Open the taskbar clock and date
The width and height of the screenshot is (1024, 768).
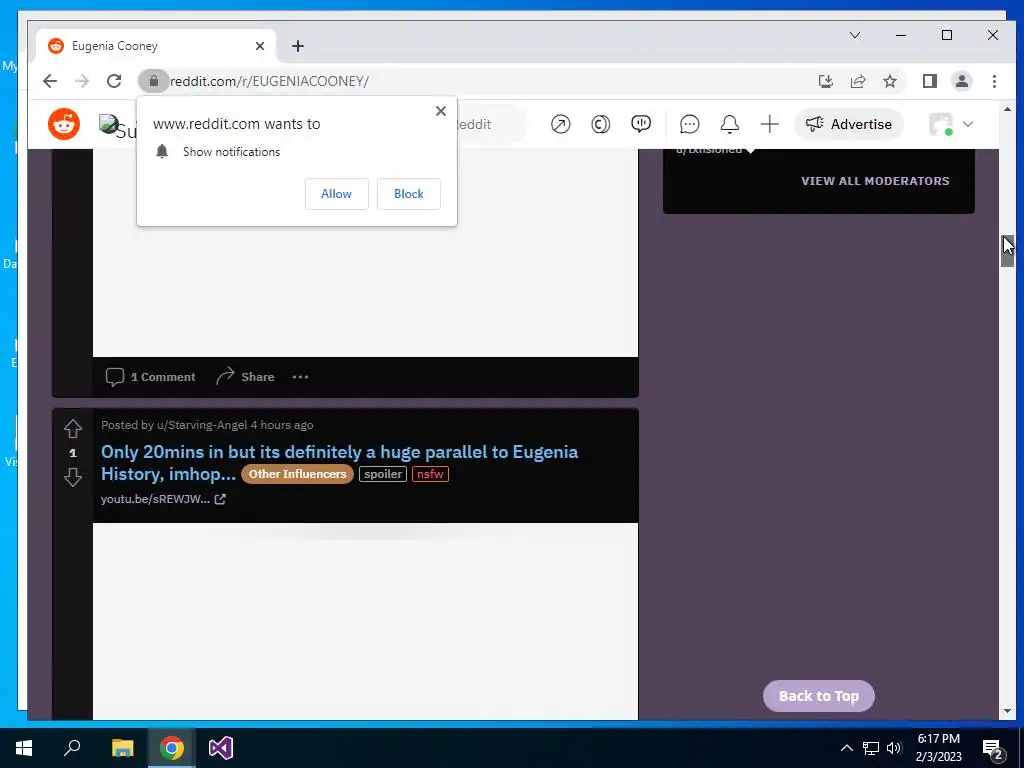[938, 748]
